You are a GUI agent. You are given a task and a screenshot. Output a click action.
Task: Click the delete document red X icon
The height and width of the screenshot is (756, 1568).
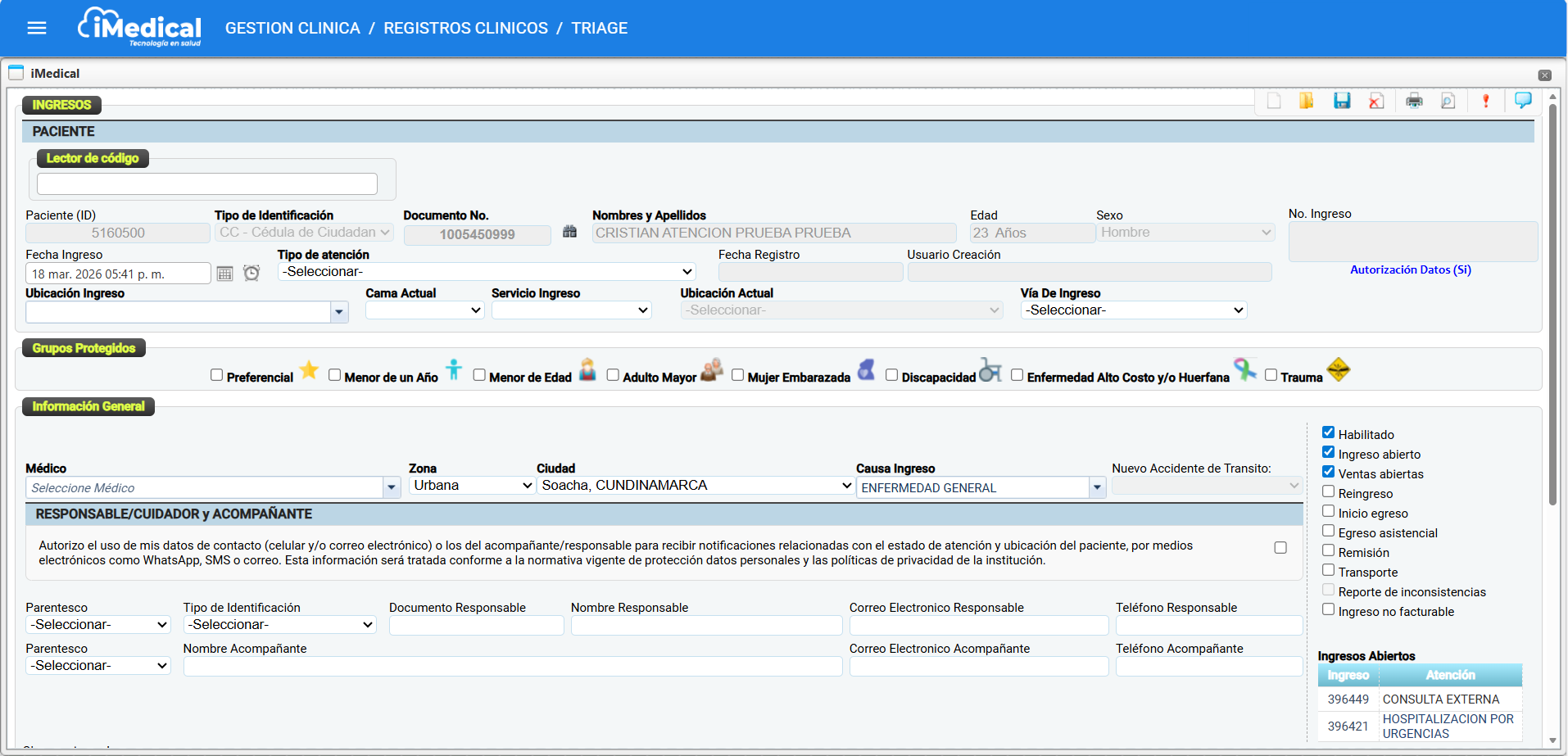1376,101
